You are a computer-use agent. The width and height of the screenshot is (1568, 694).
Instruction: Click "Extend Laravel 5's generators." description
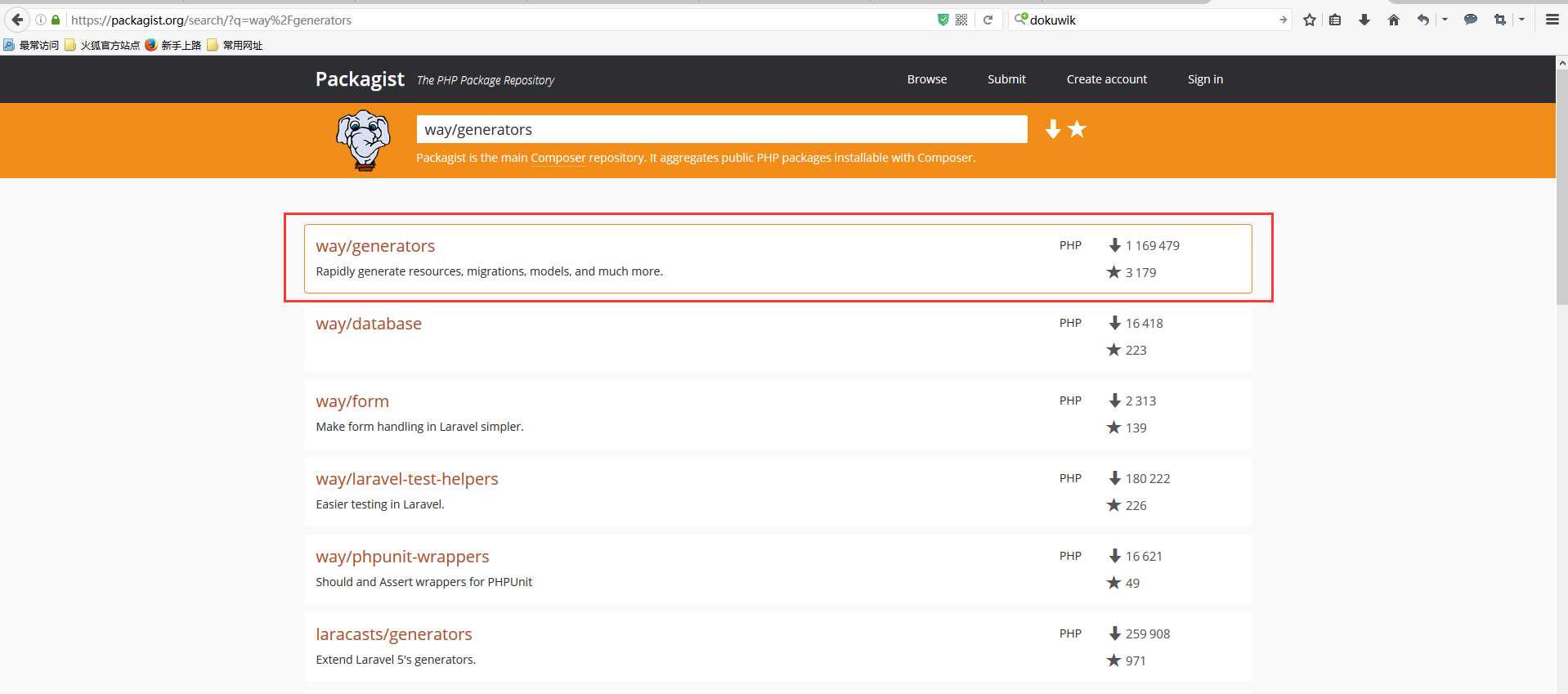[396, 660]
